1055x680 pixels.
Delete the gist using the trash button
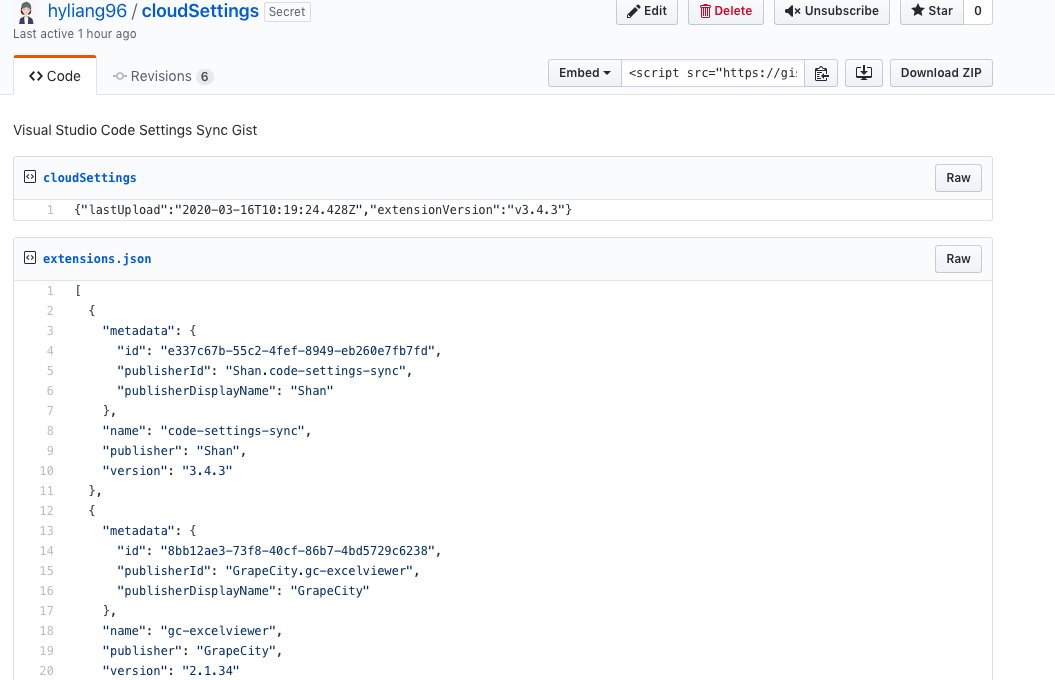(726, 11)
